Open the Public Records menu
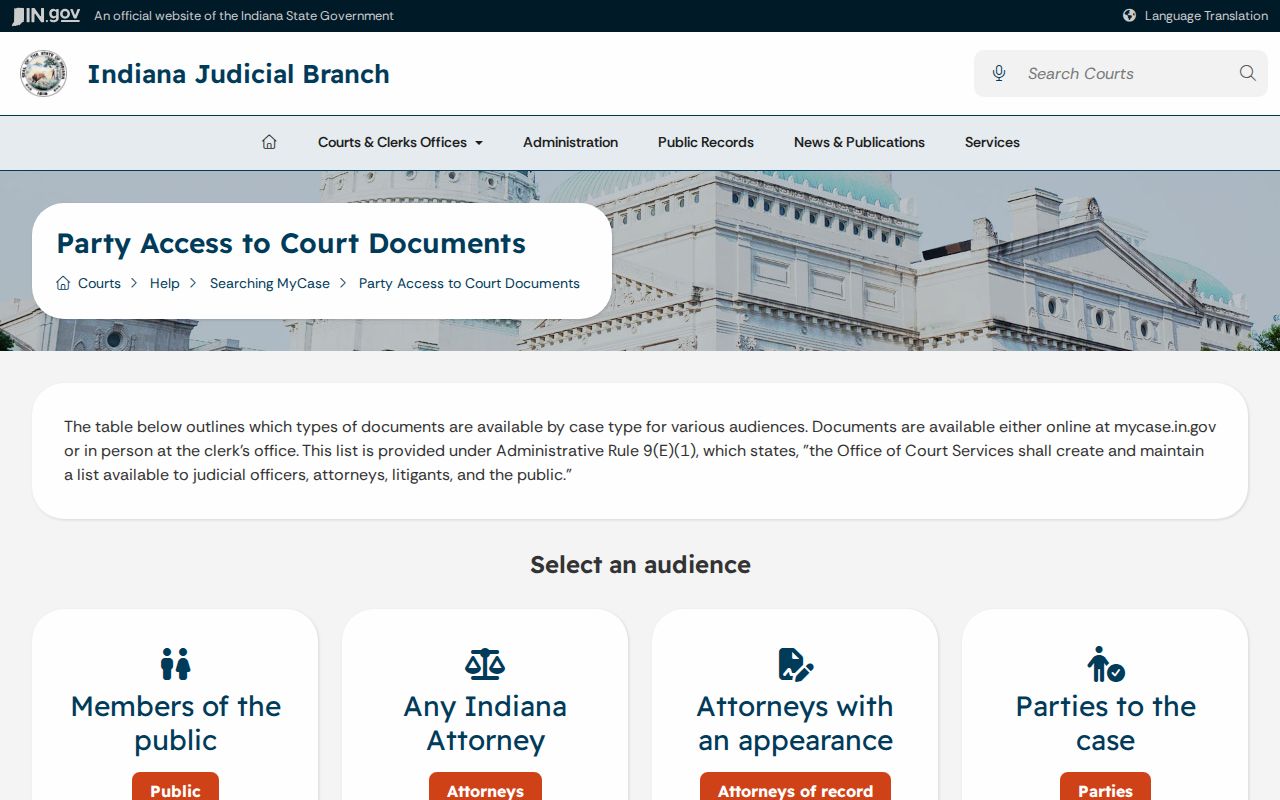This screenshot has height=800, width=1280. pyautogui.click(x=706, y=142)
